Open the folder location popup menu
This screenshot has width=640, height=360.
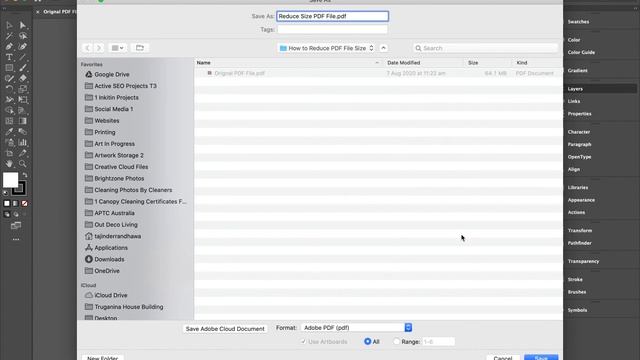click(326, 48)
